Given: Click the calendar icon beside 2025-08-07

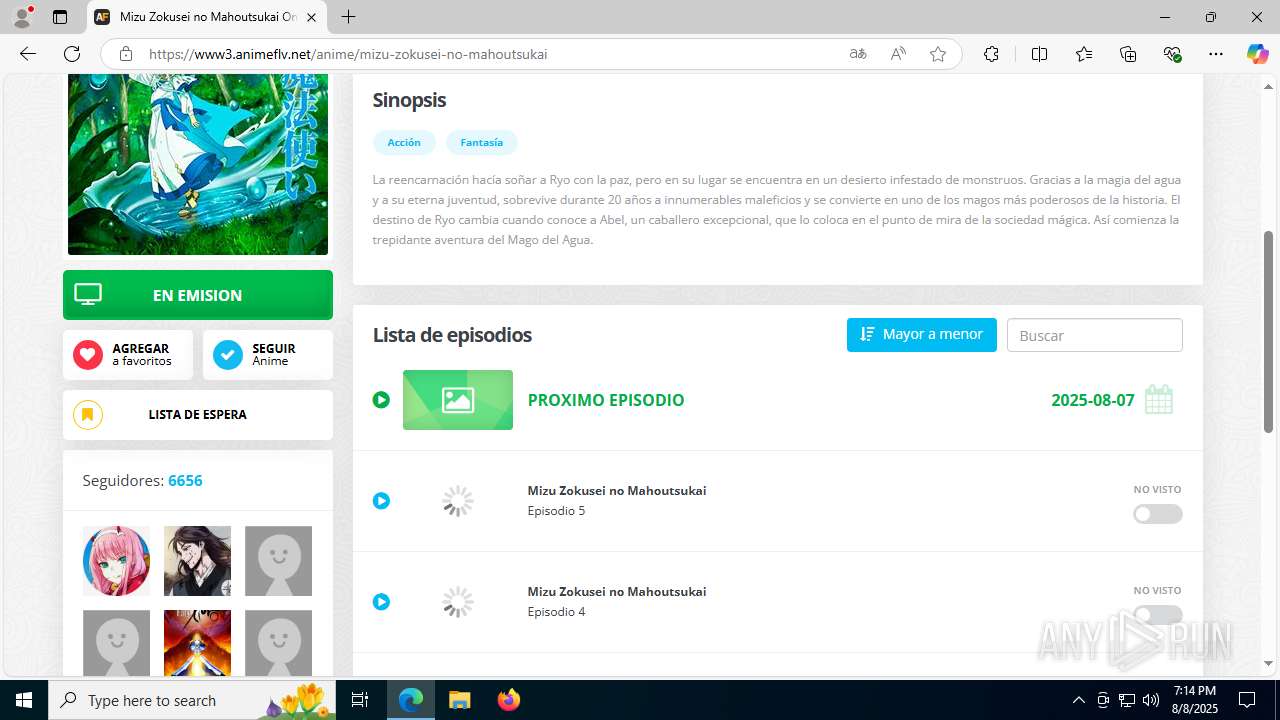Looking at the screenshot, I should coord(1159,400).
